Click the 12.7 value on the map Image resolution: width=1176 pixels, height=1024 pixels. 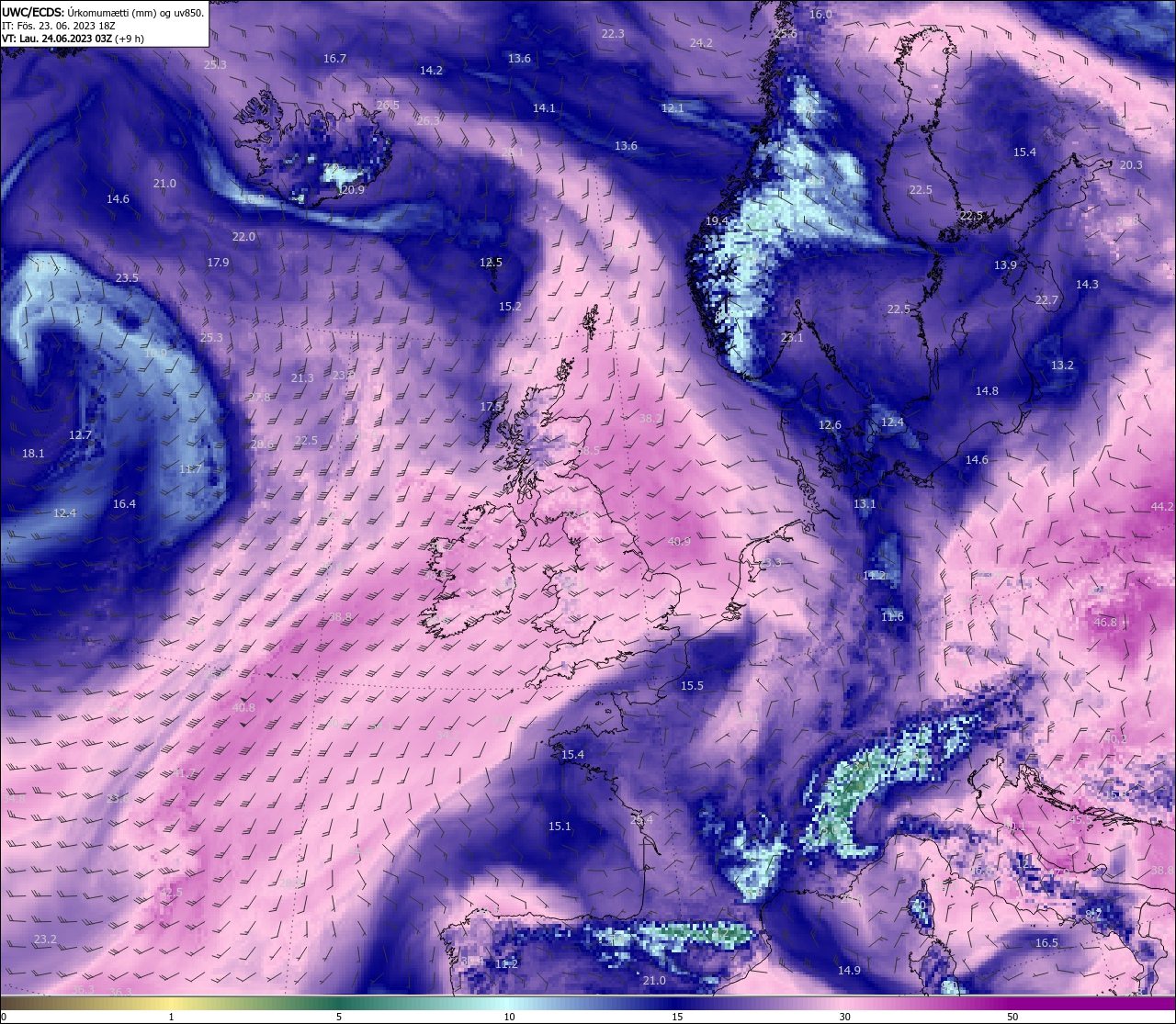coord(80,435)
